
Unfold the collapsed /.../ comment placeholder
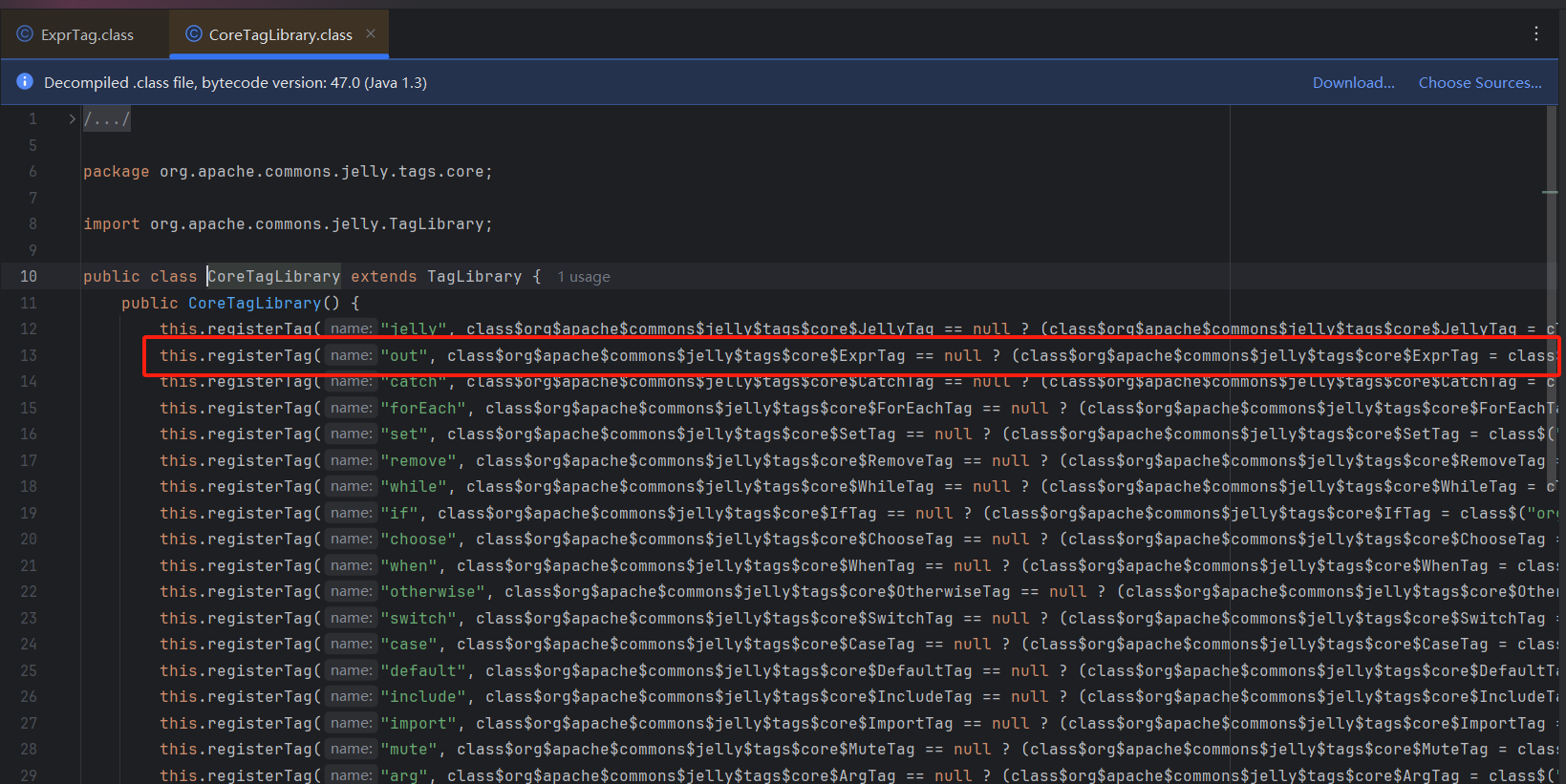click(x=106, y=119)
